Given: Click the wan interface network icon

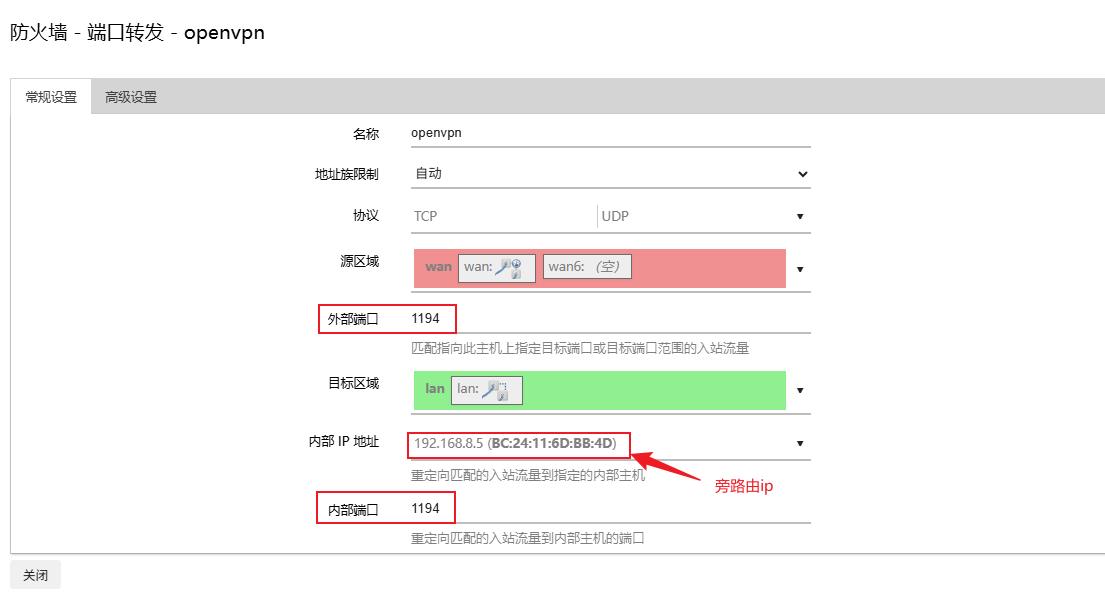Looking at the screenshot, I should click(509, 267).
